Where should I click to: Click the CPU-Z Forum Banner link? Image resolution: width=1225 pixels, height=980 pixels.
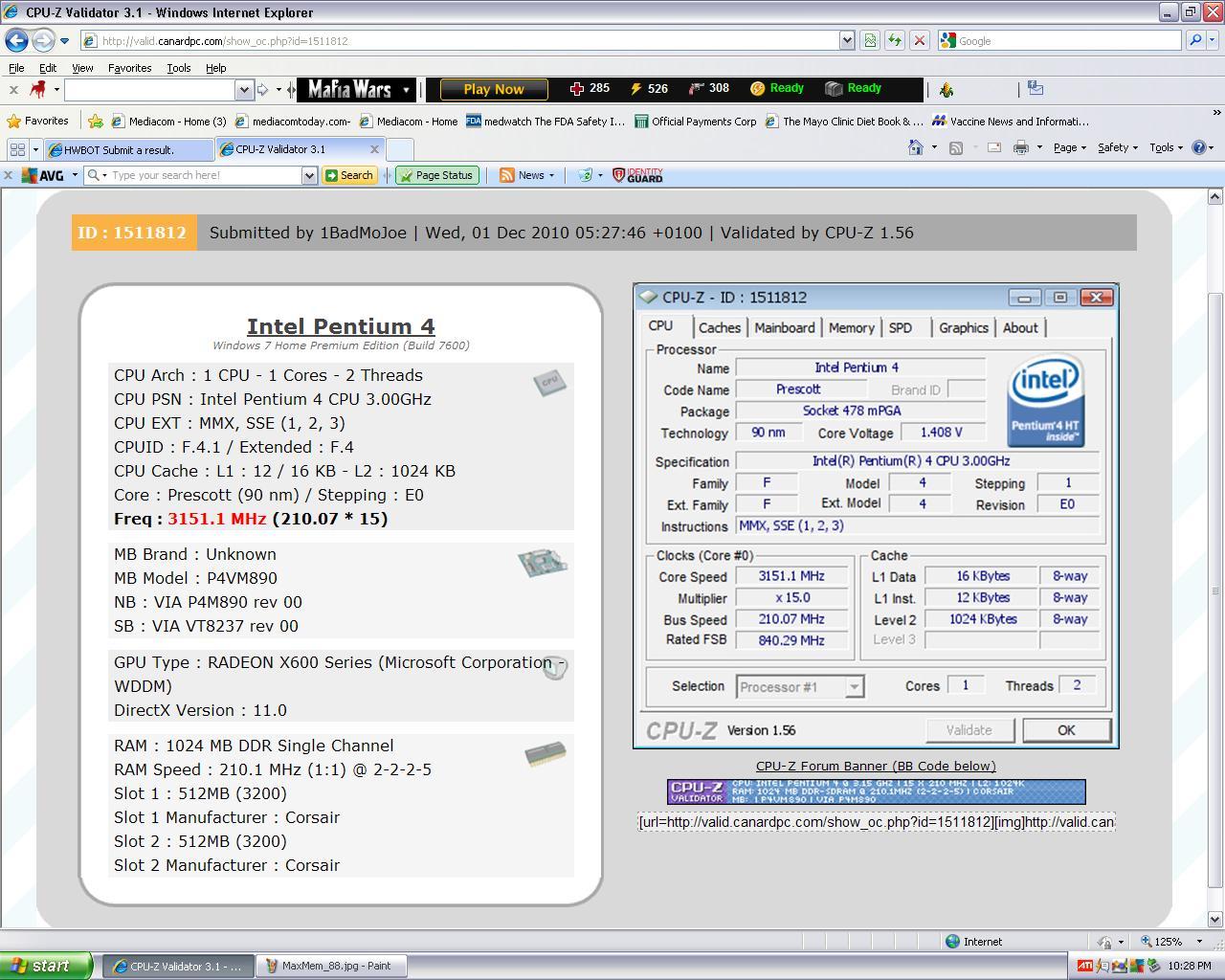[x=876, y=766]
